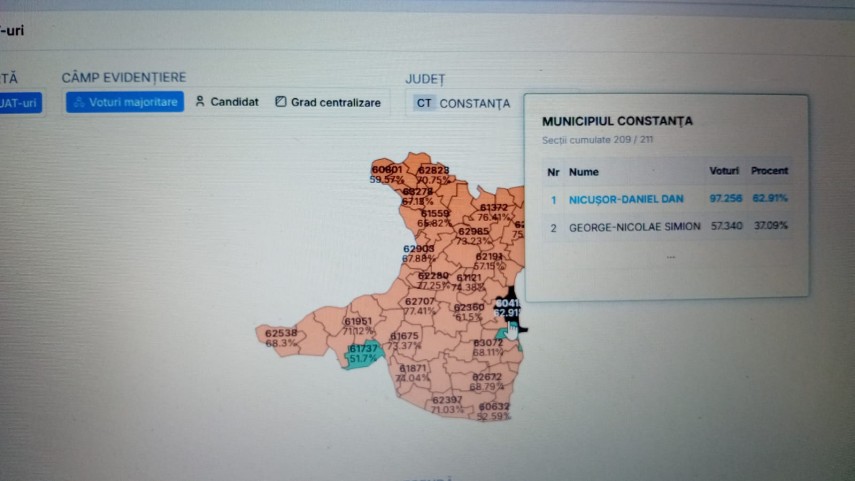Switch highlight field to Candidat

(x=227, y=102)
